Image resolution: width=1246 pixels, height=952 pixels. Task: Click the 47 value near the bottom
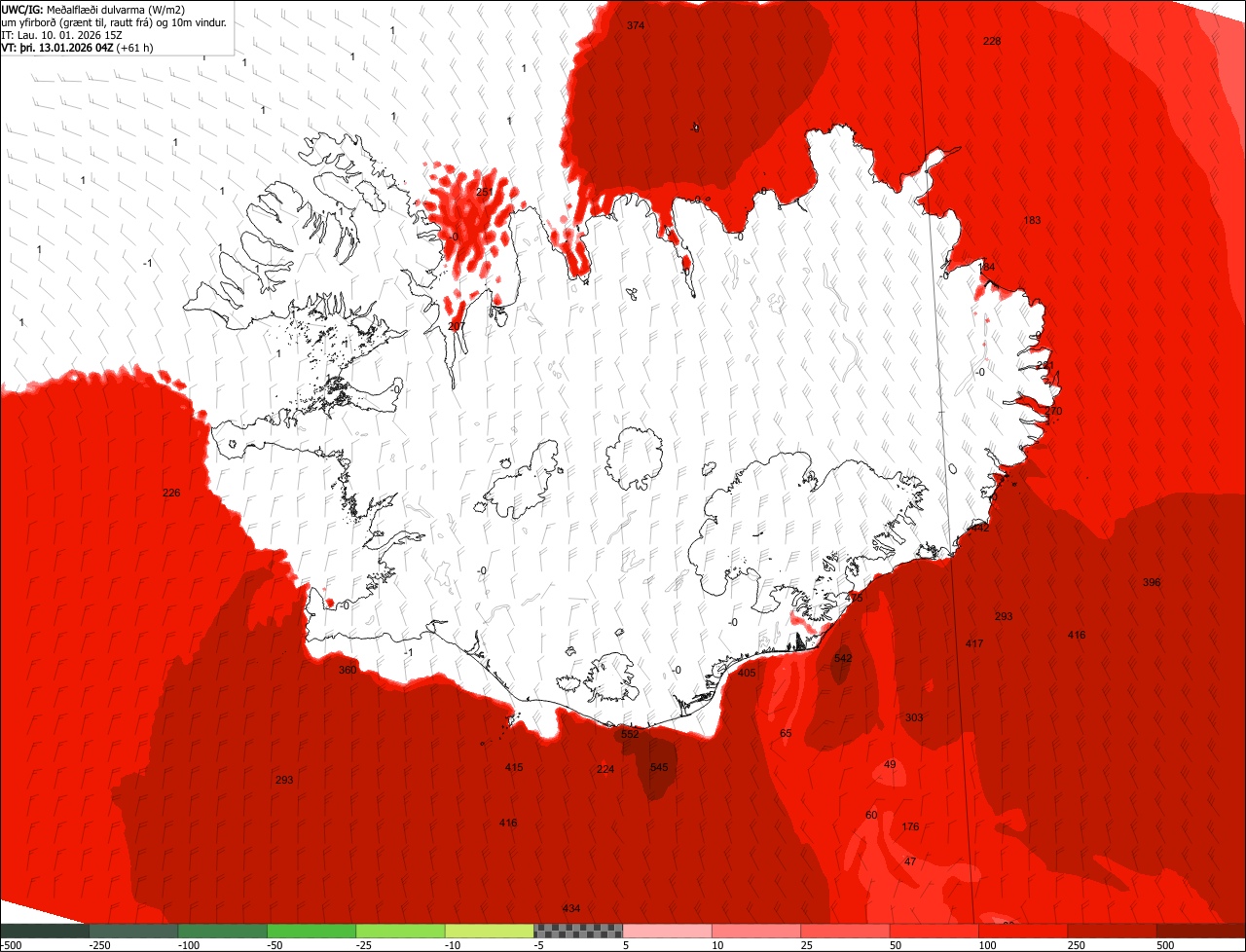point(910,861)
